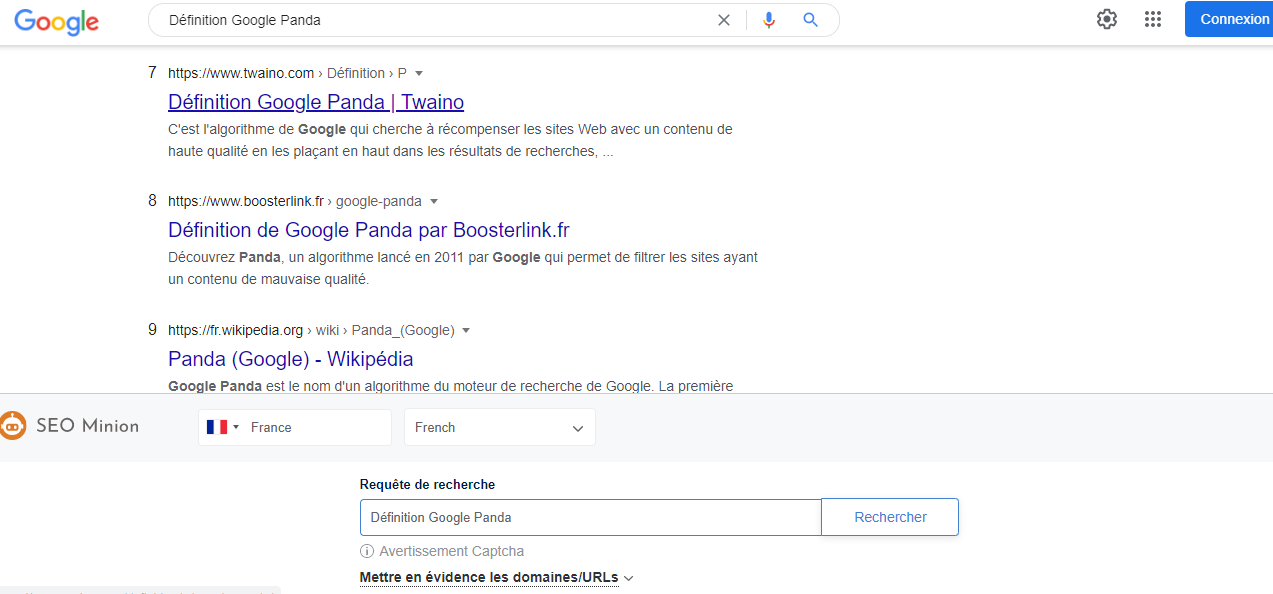Viewport: 1273px width, 594px height.
Task: Open Panda (Google) - Wikipédia result
Action: point(291,359)
